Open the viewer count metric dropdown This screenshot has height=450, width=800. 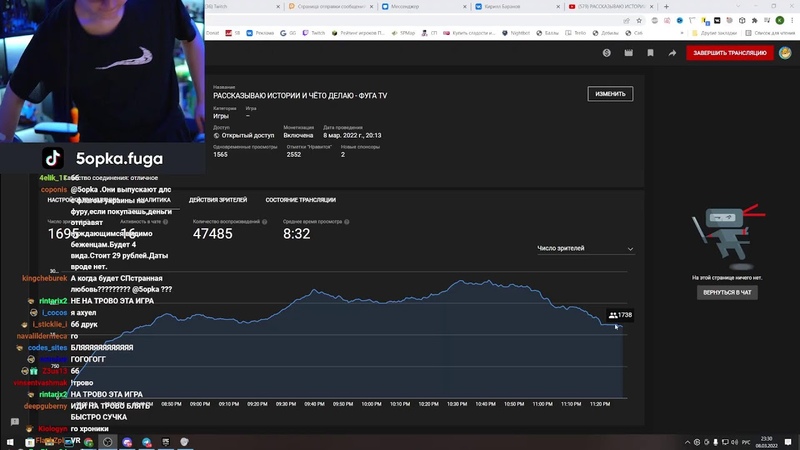coord(585,248)
